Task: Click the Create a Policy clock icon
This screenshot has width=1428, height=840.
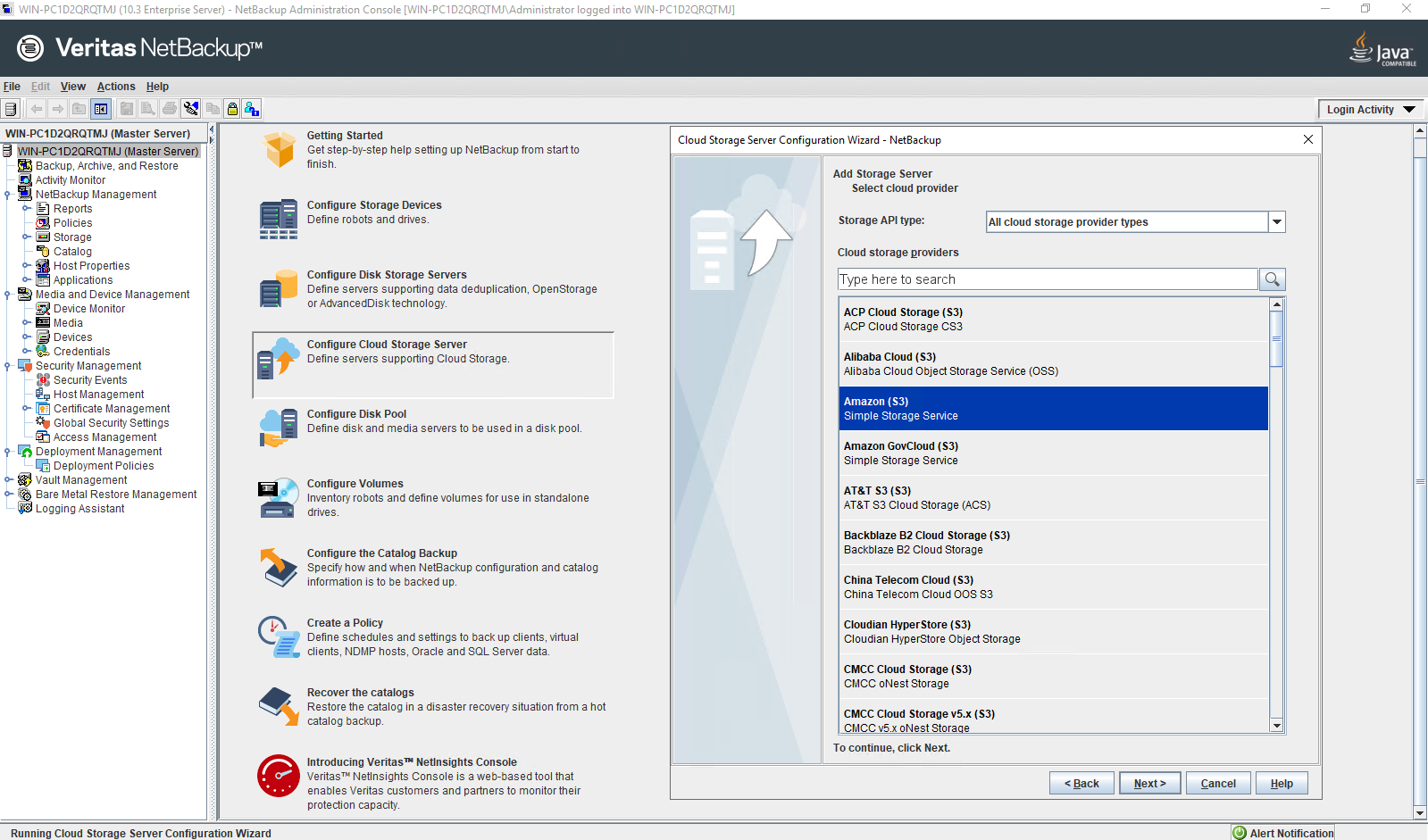Action: (x=279, y=636)
